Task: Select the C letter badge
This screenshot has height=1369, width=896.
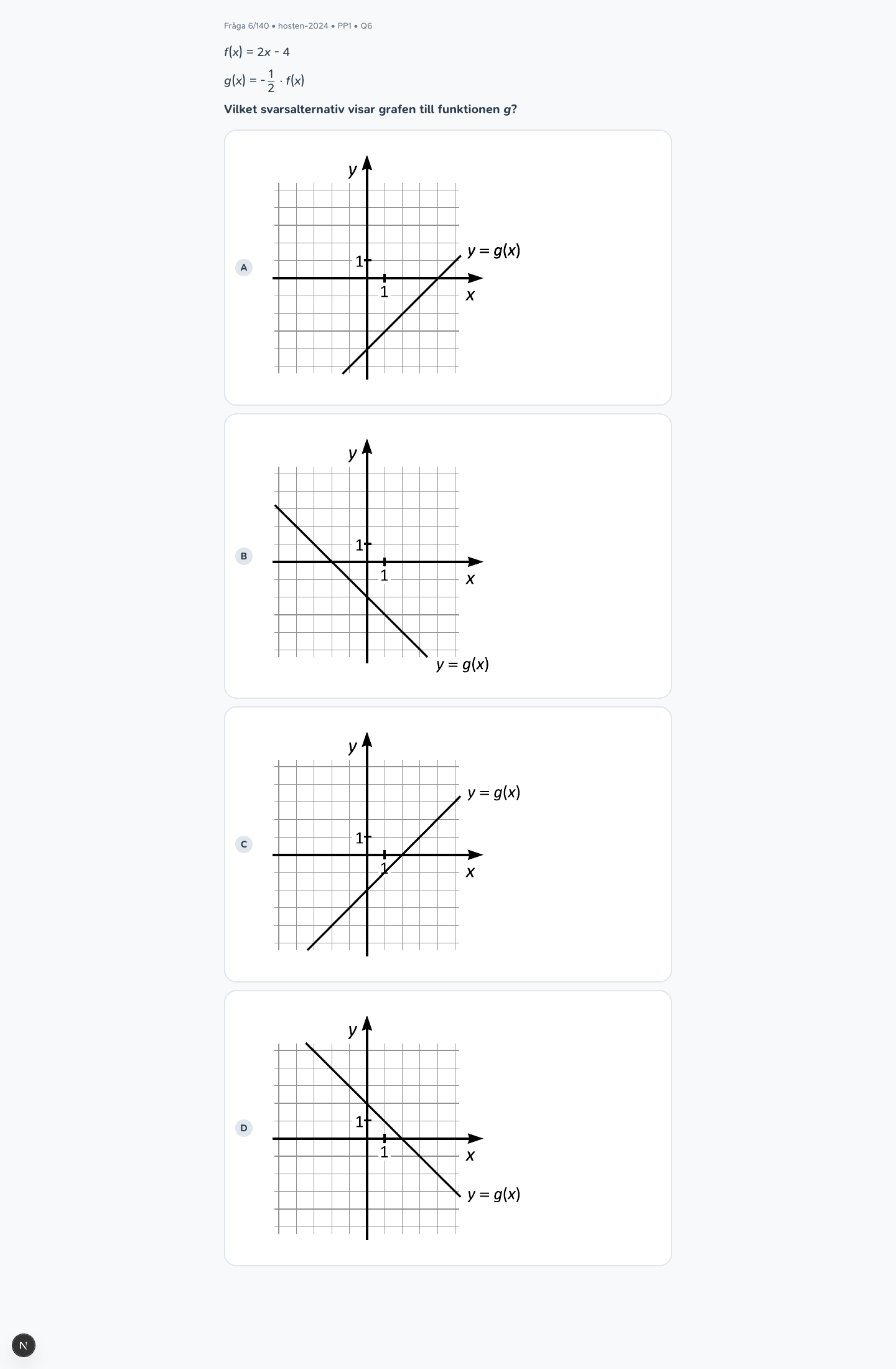Action: tap(244, 844)
